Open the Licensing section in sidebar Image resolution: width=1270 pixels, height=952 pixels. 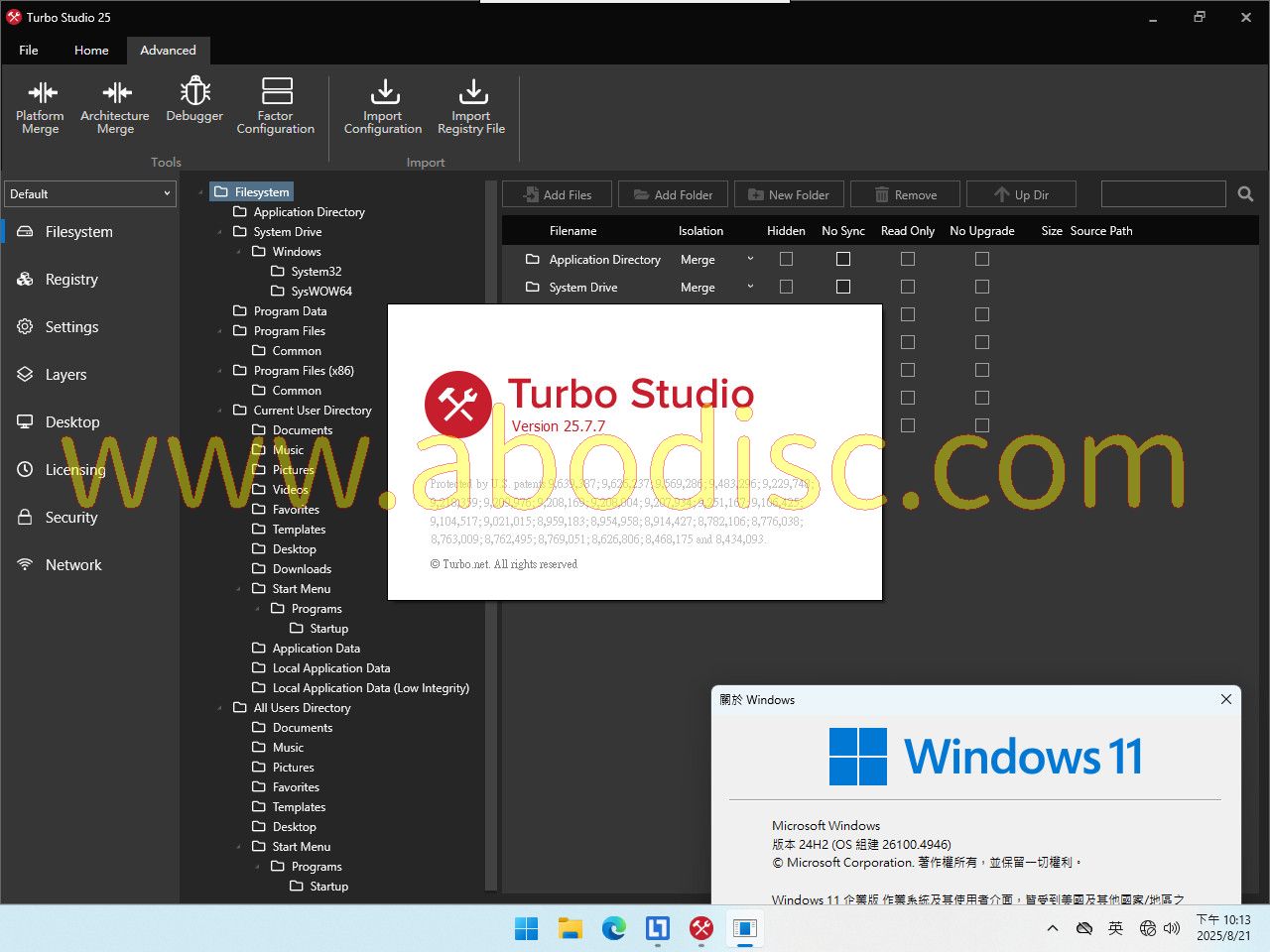(75, 470)
